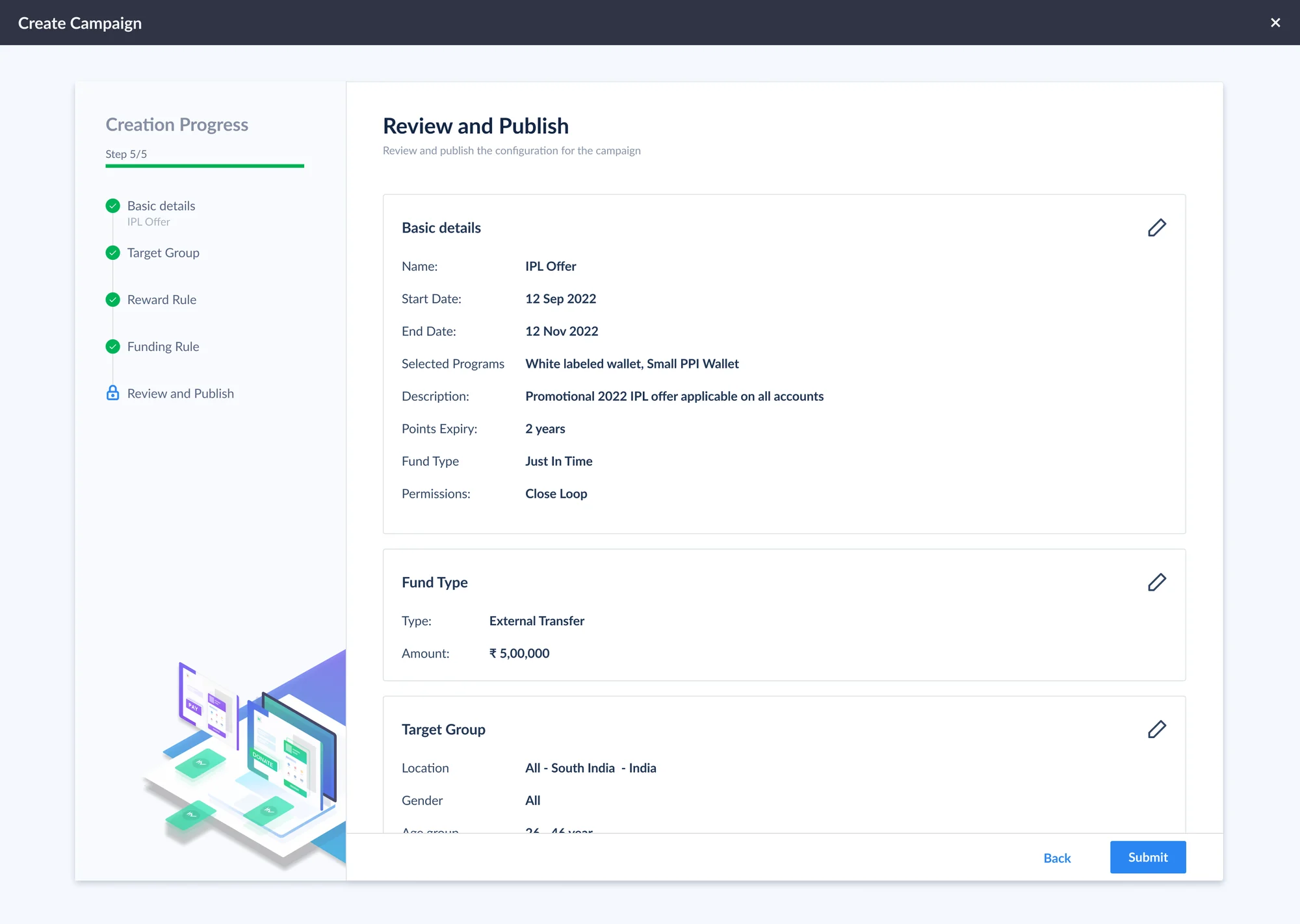Go Back to previous step
This screenshot has width=1300, height=924.
coord(1057,858)
